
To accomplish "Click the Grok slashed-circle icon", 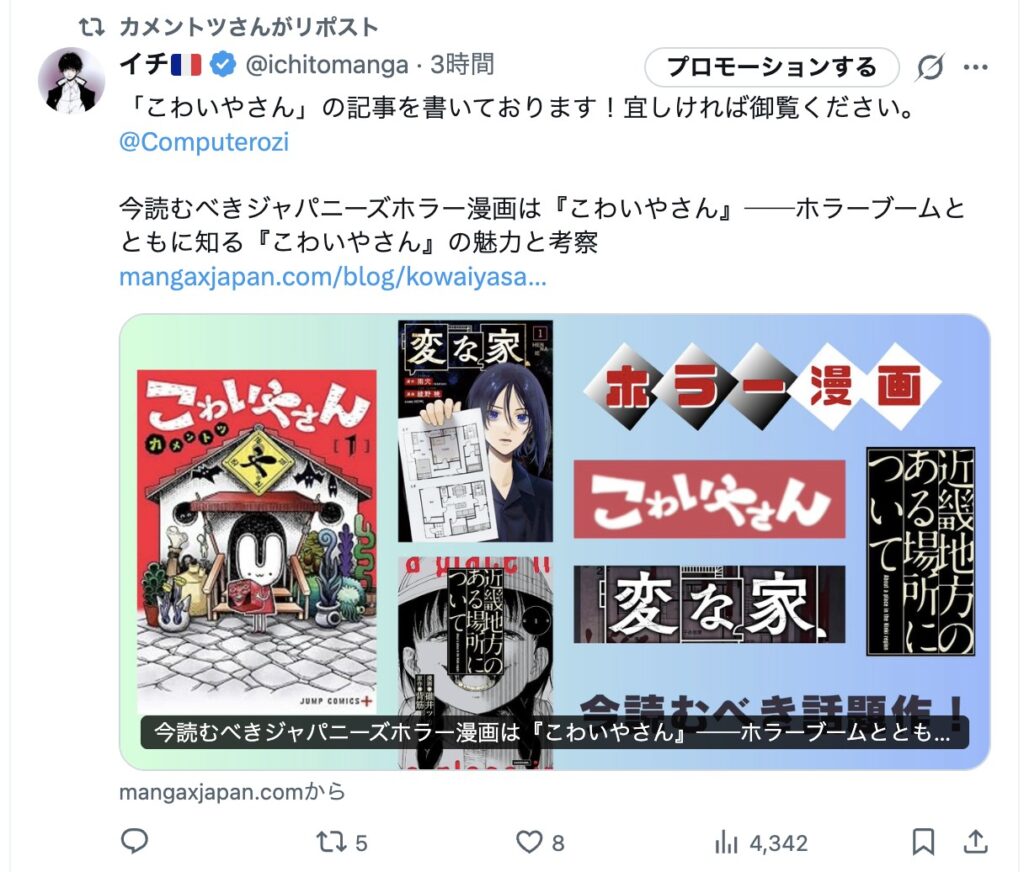I will click(930, 67).
